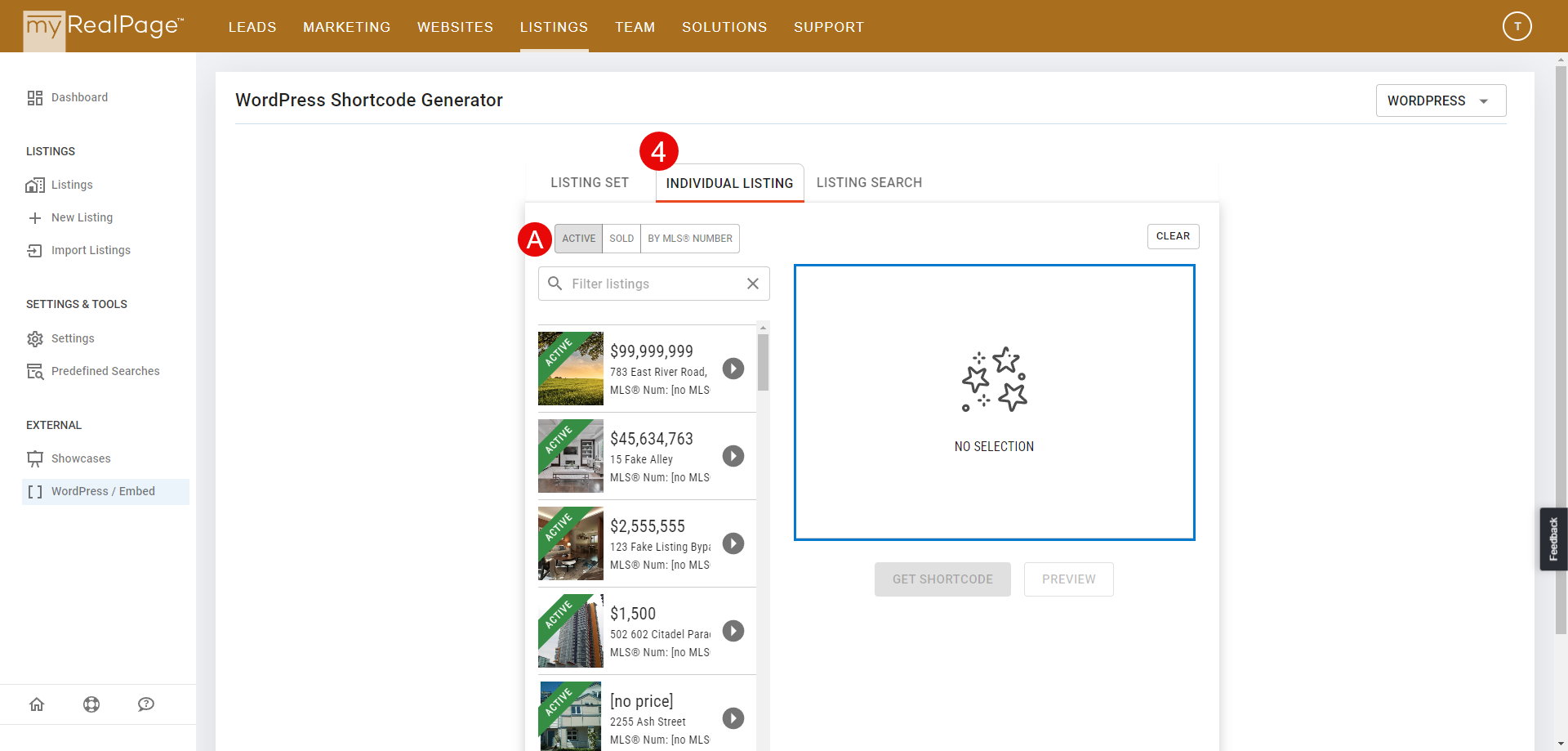Click the listings list scrollbar thumb
The height and width of the screenshot is (751, 1568).
[763, 362]
